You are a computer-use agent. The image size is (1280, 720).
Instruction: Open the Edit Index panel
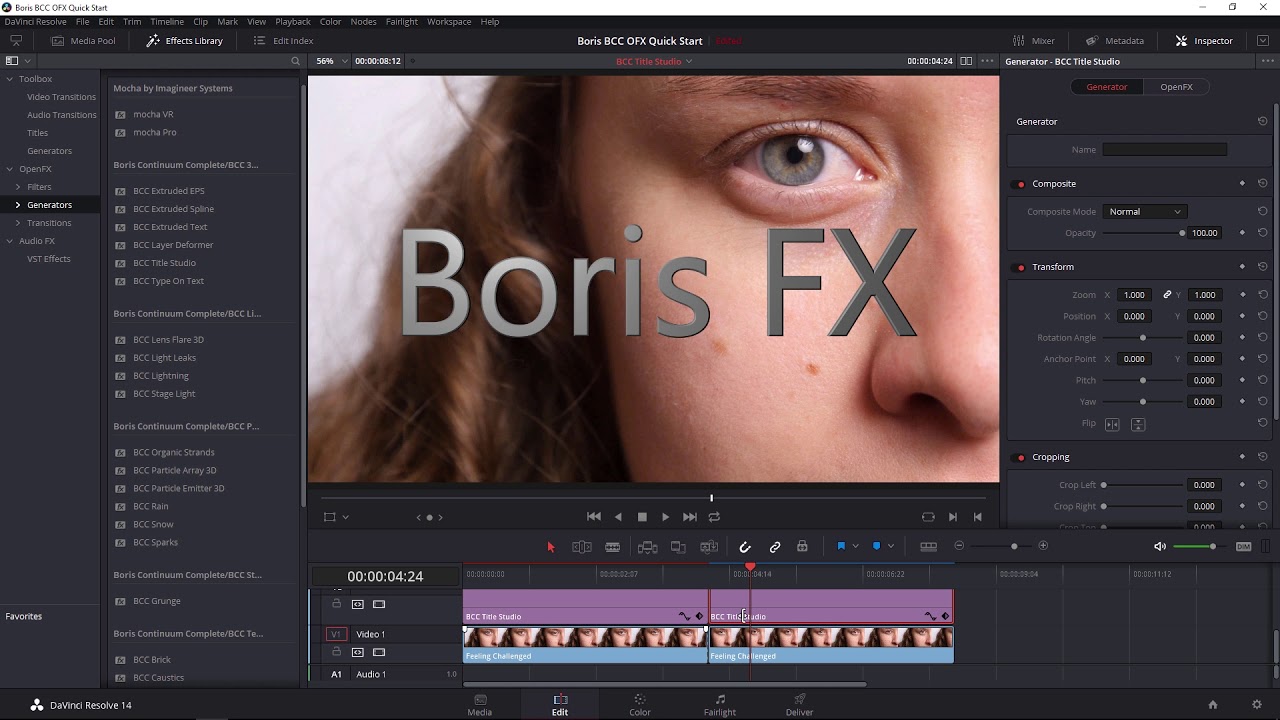[x=283, y=41]
